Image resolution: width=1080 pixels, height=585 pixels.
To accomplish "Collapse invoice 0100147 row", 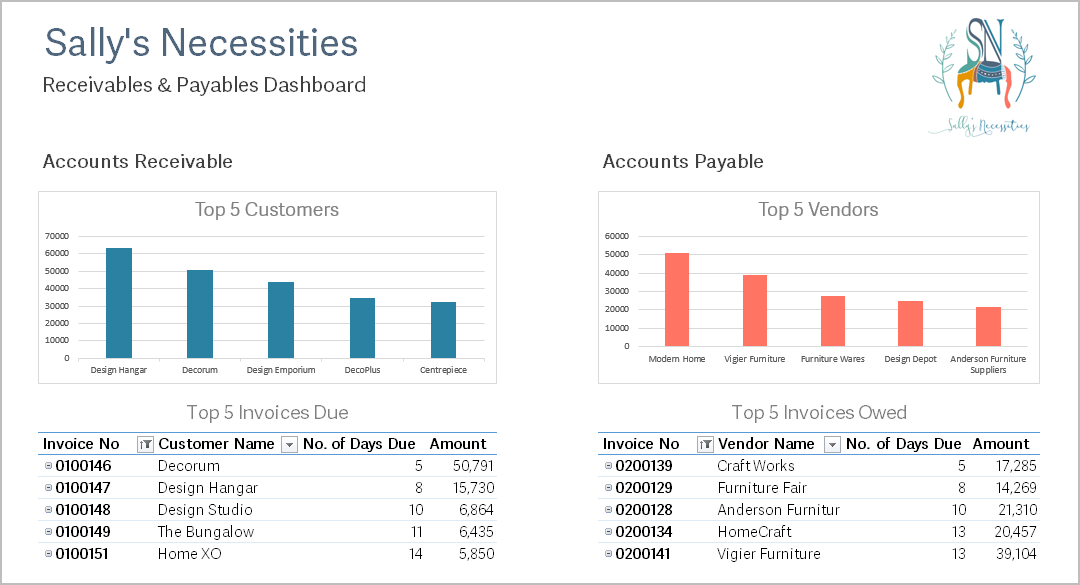I will click(48, 488).
